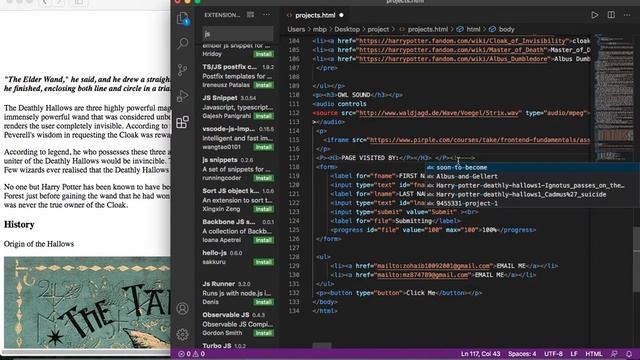Open Extensions panel more actions menu
The width and height of the screenshot is (640, 360).
pyautogui.click(x=267, y=15)
